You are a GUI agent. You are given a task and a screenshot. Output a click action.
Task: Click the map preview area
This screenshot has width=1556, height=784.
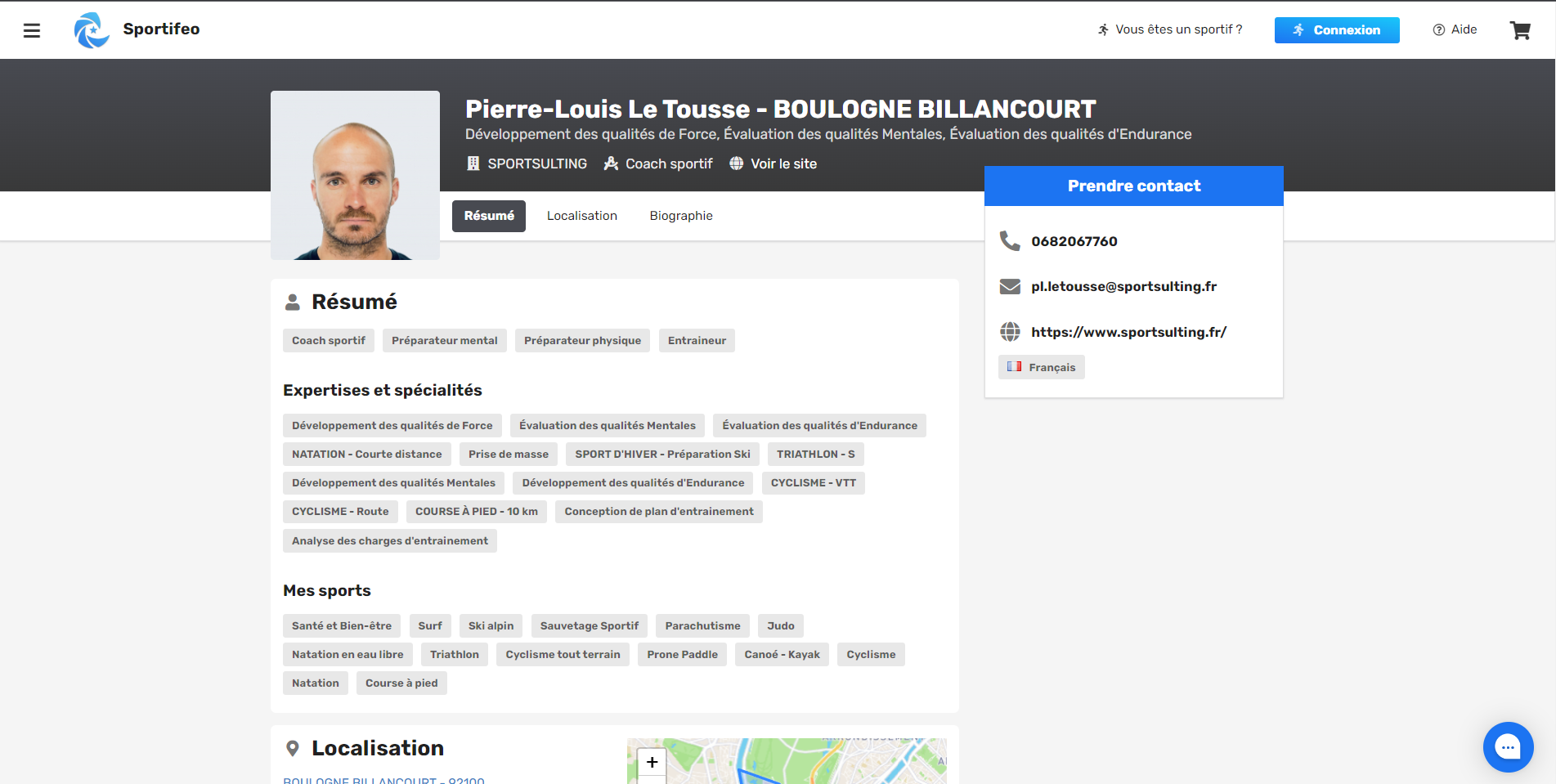pos(787,761)
